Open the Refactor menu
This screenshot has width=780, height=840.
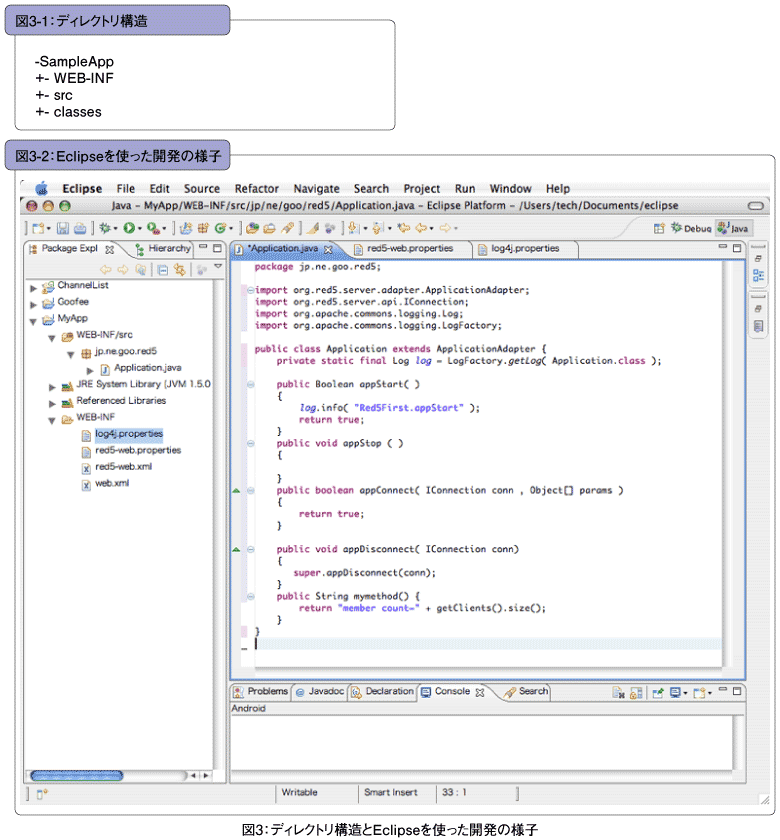257,189
